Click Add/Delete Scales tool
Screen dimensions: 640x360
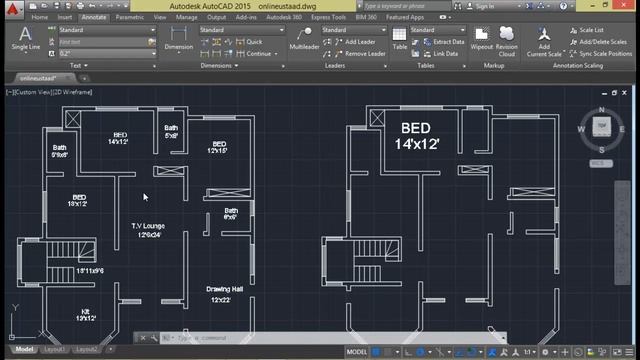tap(598, 42)
